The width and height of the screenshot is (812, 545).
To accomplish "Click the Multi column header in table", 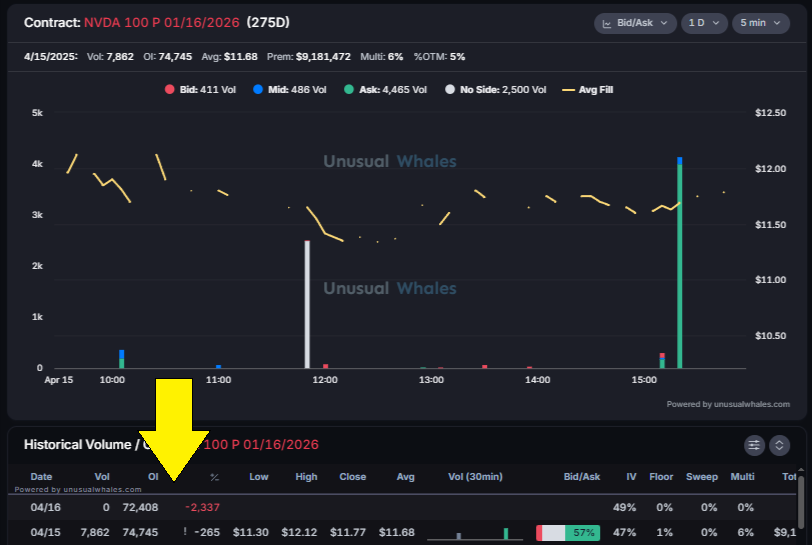I will pyautogui.click(x=743, y=477).
